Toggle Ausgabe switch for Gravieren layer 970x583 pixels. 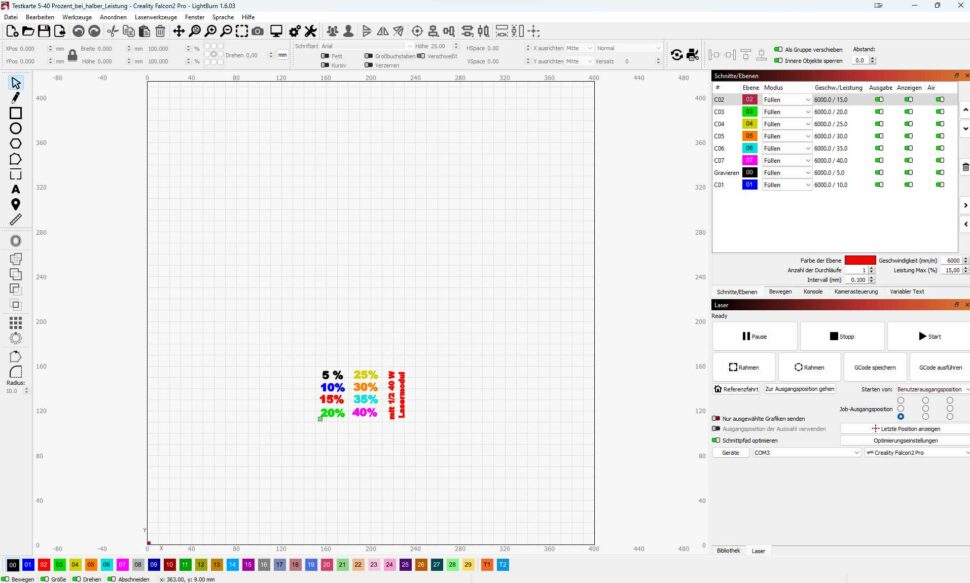click(x=879, y=173)
